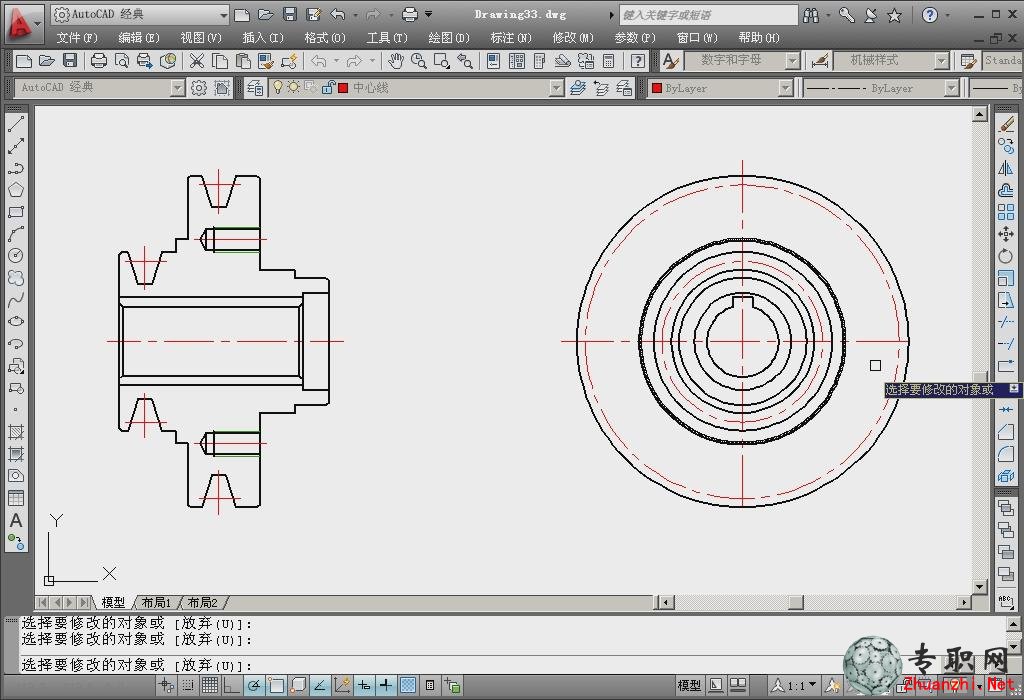Select the Hatch tool

point(16,432)
